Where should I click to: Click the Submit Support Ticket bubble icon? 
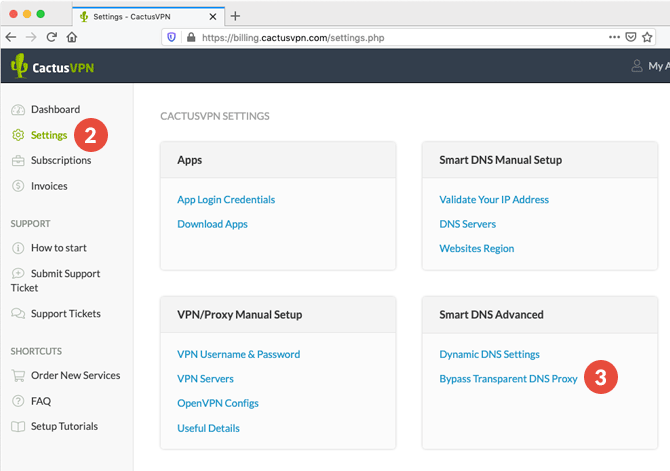[18, 273]
